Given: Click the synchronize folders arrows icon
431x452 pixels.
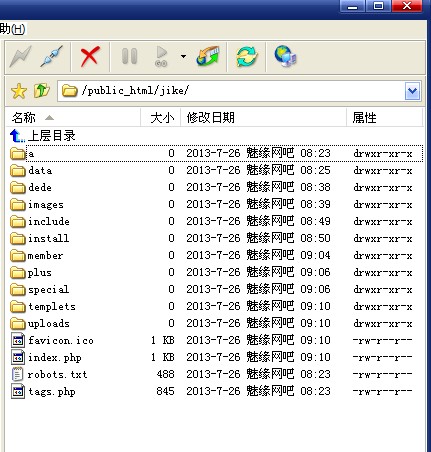Looking at the screenshot, I should (208, 56).
